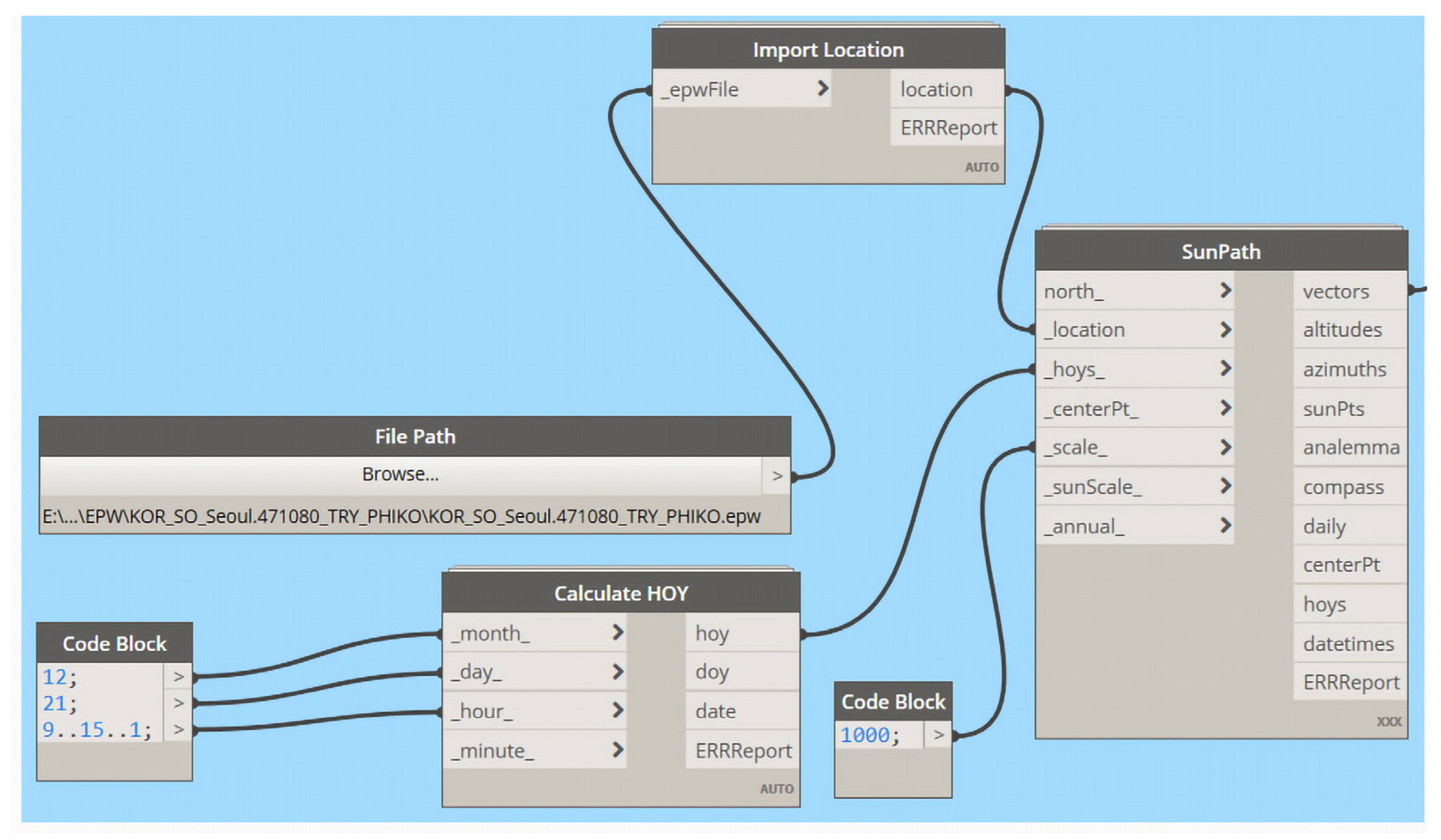Select the SunPath node title bar
Screen dimensions: 1441x840
[1221, 251]
